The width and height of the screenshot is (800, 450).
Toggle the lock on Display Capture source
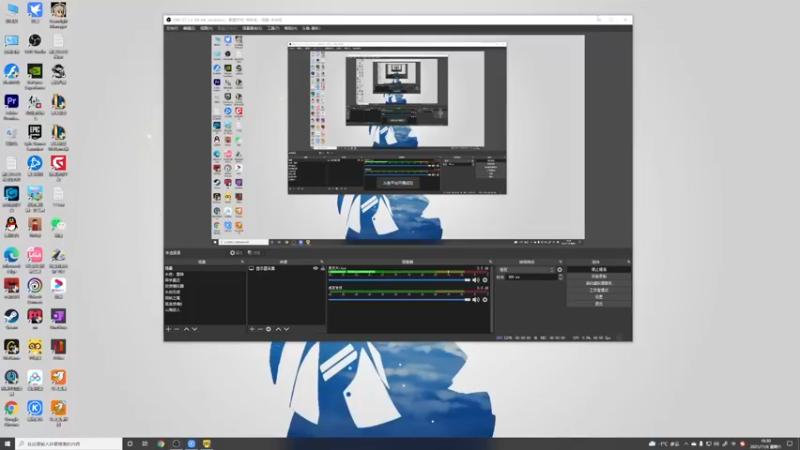[322, 268]
